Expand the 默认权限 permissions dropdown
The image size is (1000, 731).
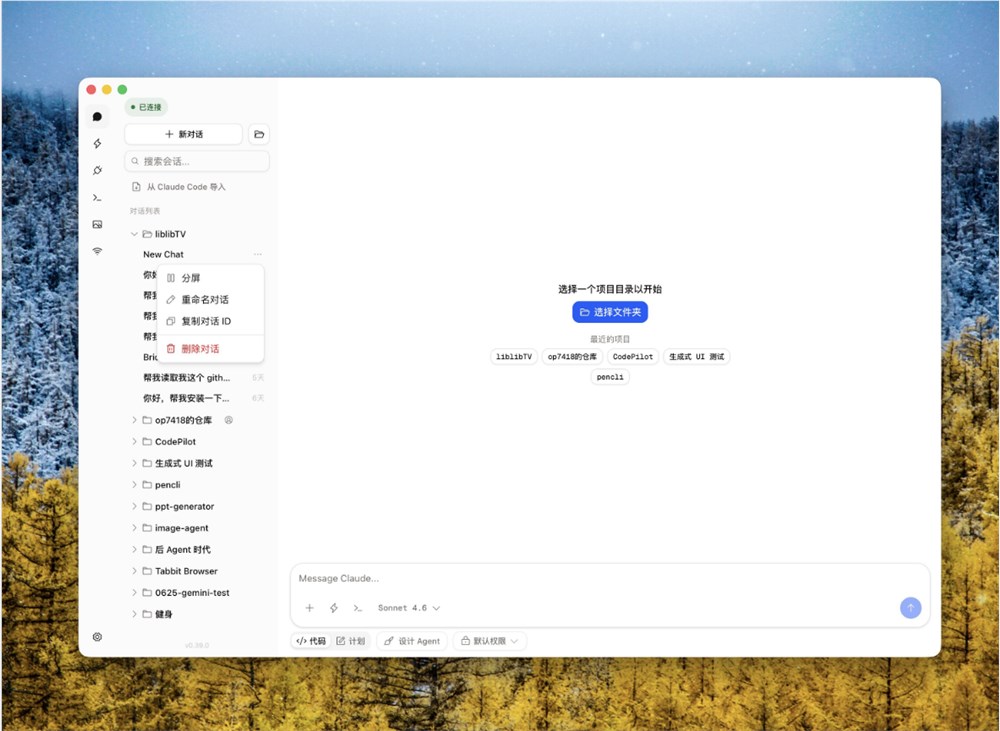pos(489,641)
